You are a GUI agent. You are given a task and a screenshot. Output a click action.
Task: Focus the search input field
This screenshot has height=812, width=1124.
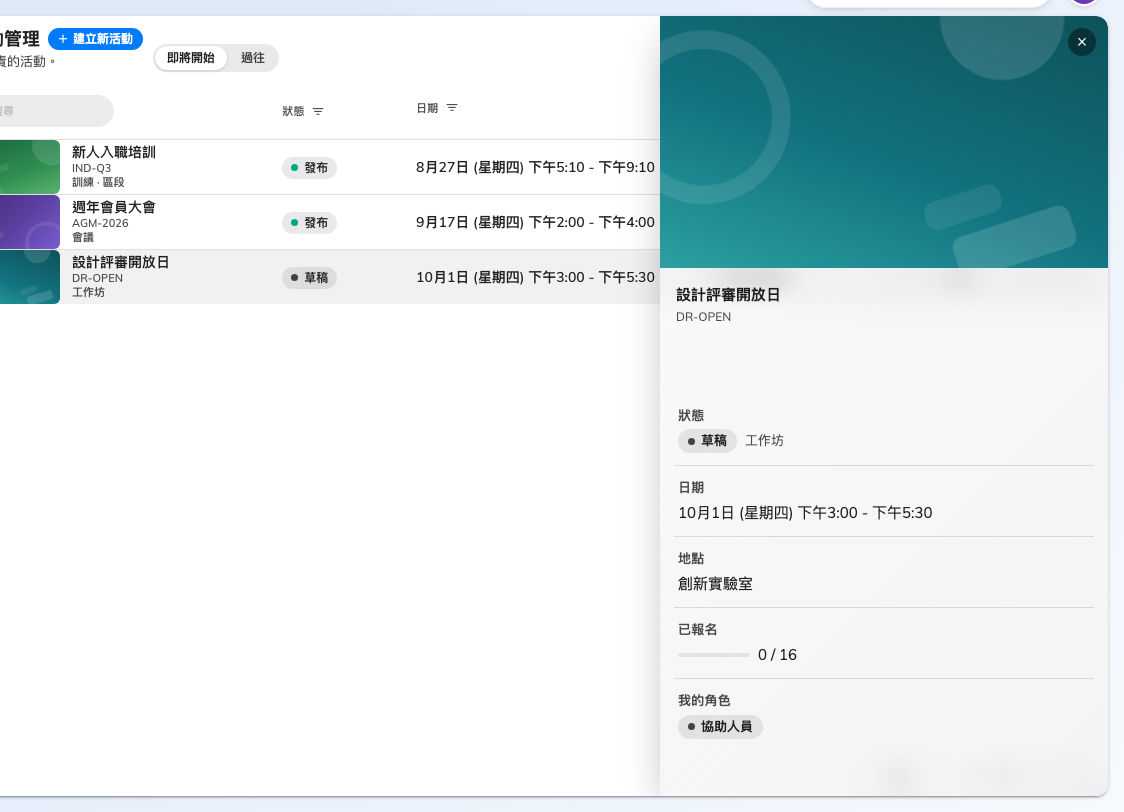click(x=56, y=111)
